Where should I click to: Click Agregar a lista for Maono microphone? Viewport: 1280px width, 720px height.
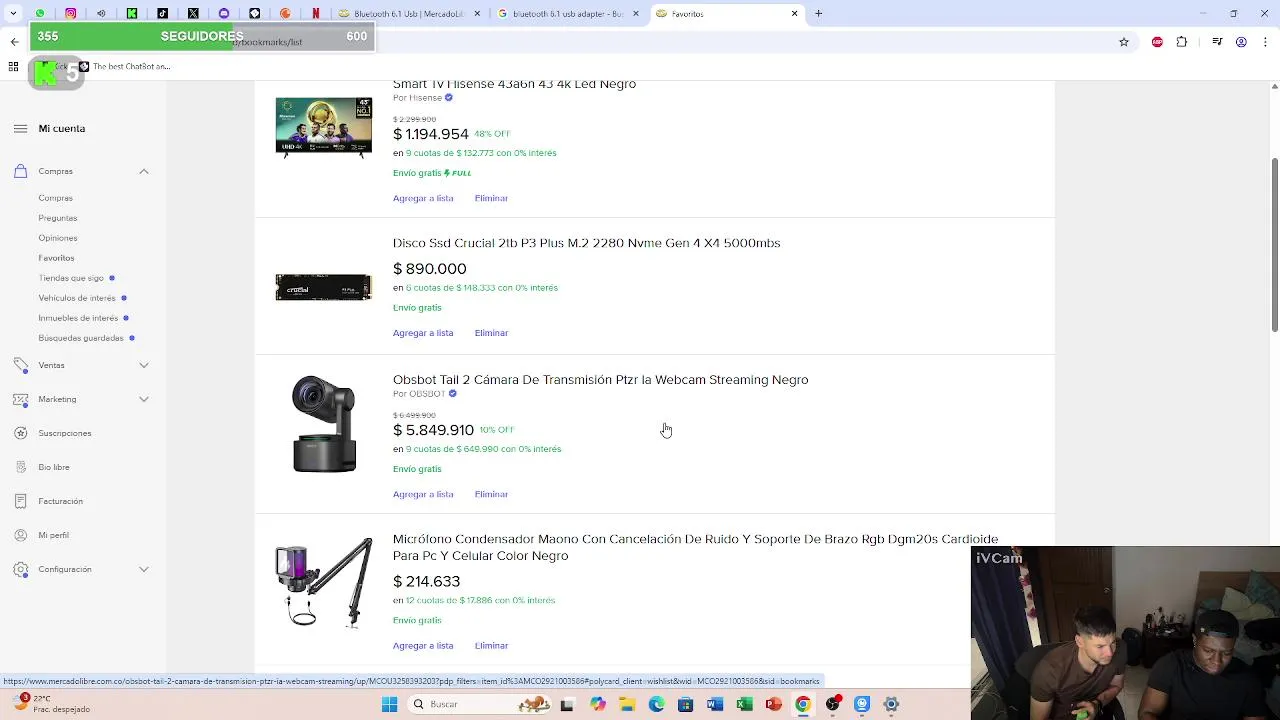[423, 646]
